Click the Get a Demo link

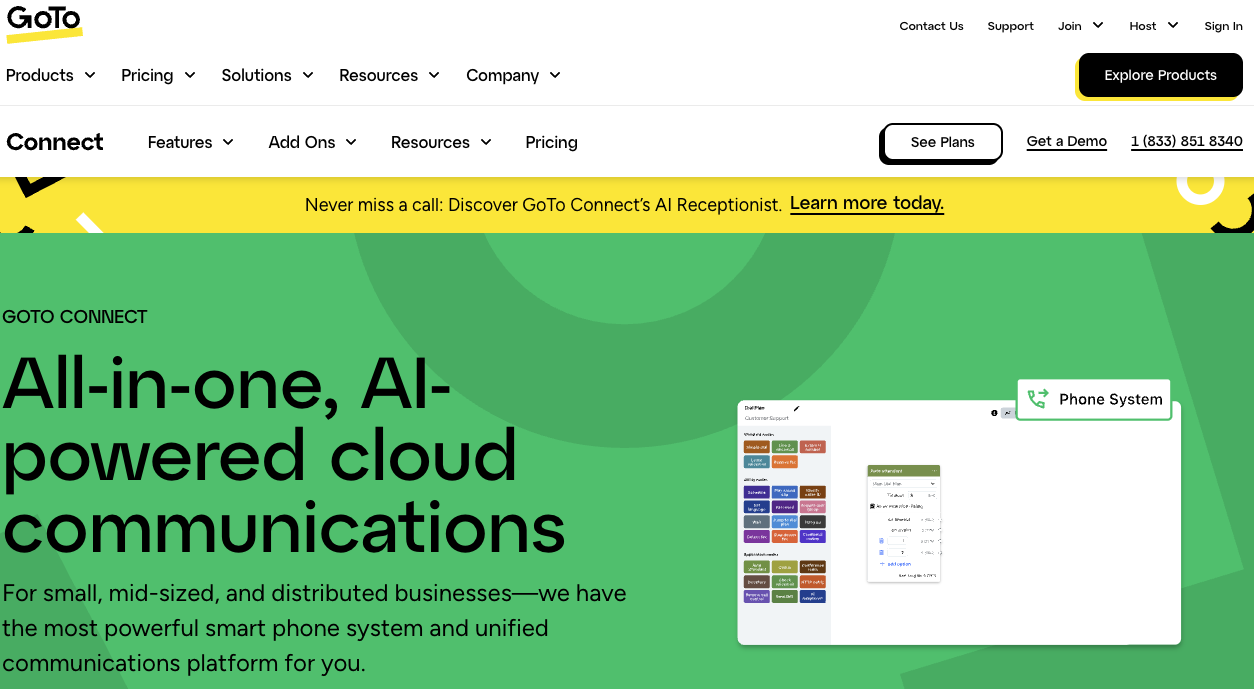1066,141
